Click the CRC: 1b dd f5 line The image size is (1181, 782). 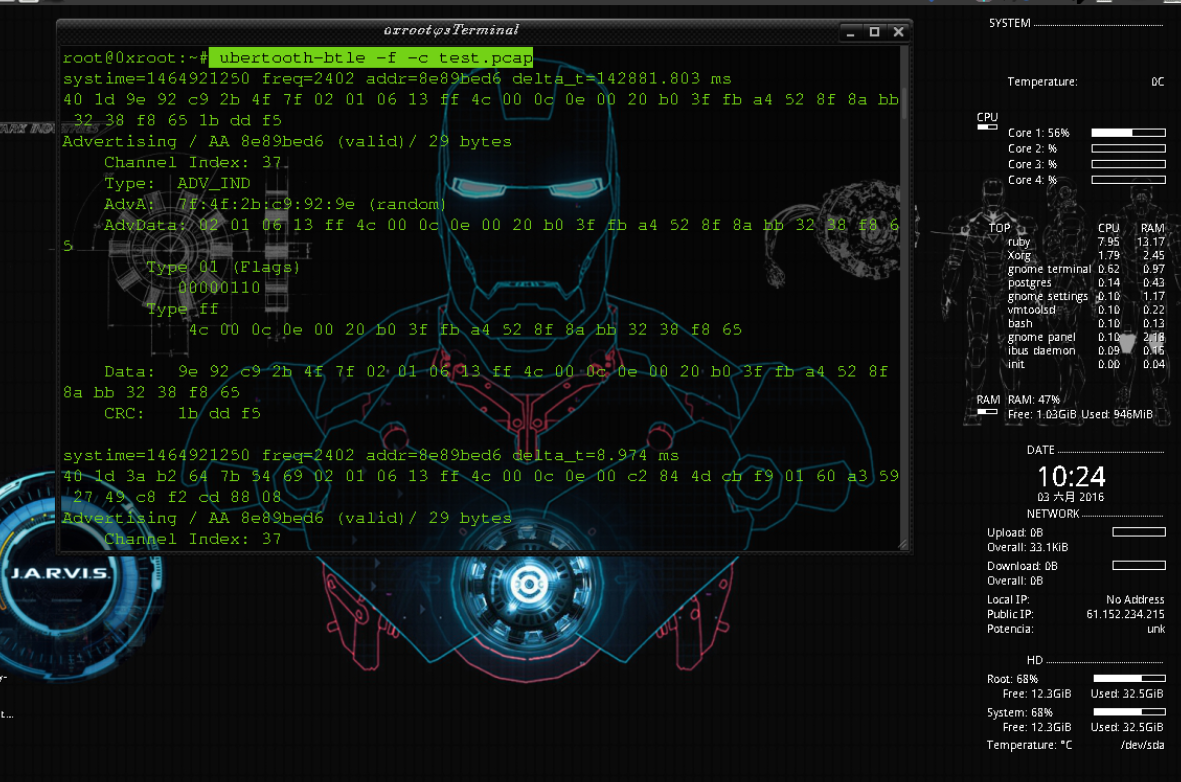(x=182, y=414)
